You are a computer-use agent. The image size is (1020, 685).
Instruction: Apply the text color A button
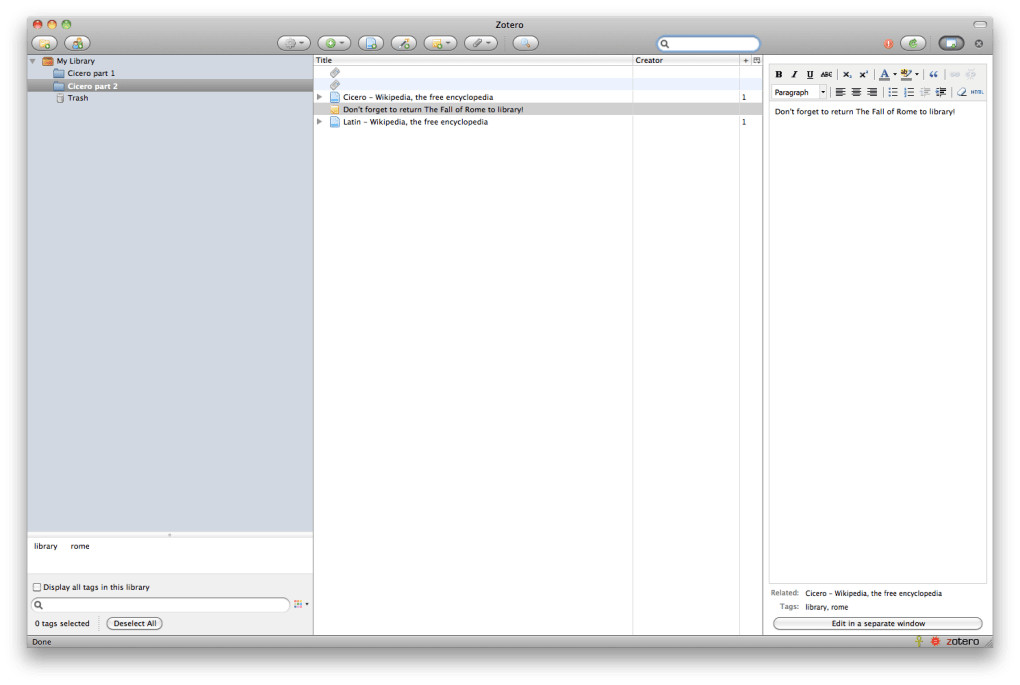coord(884,75)
